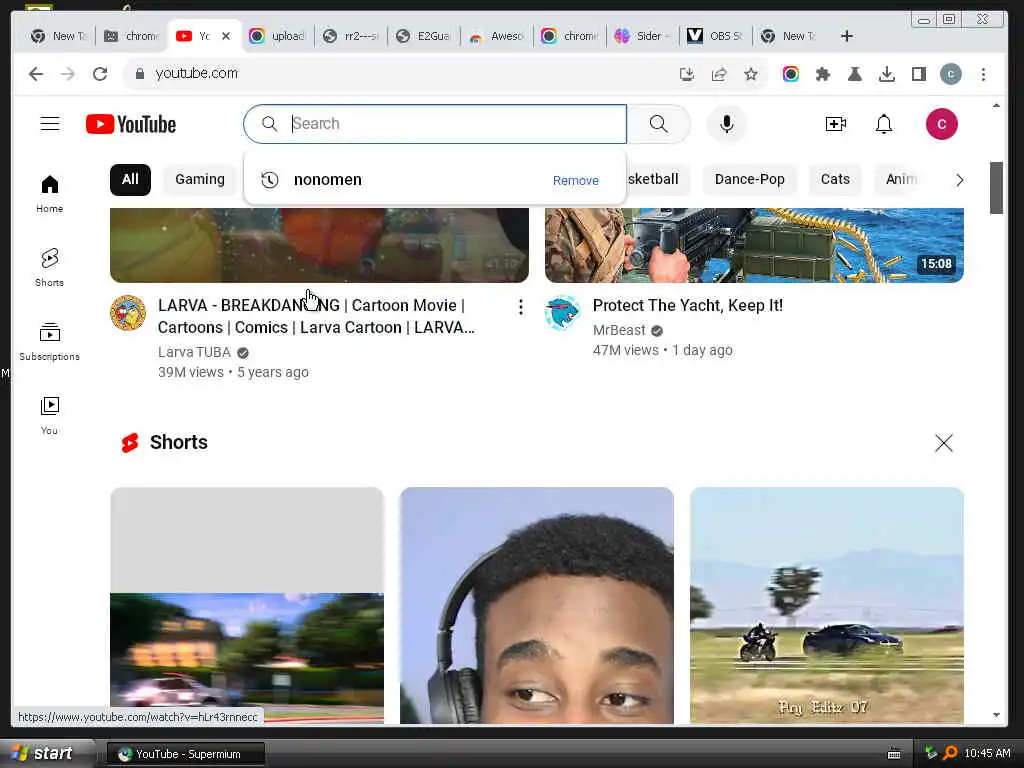Open Protect The Yacht video title

pyautogui.click(x=688, y=305)
